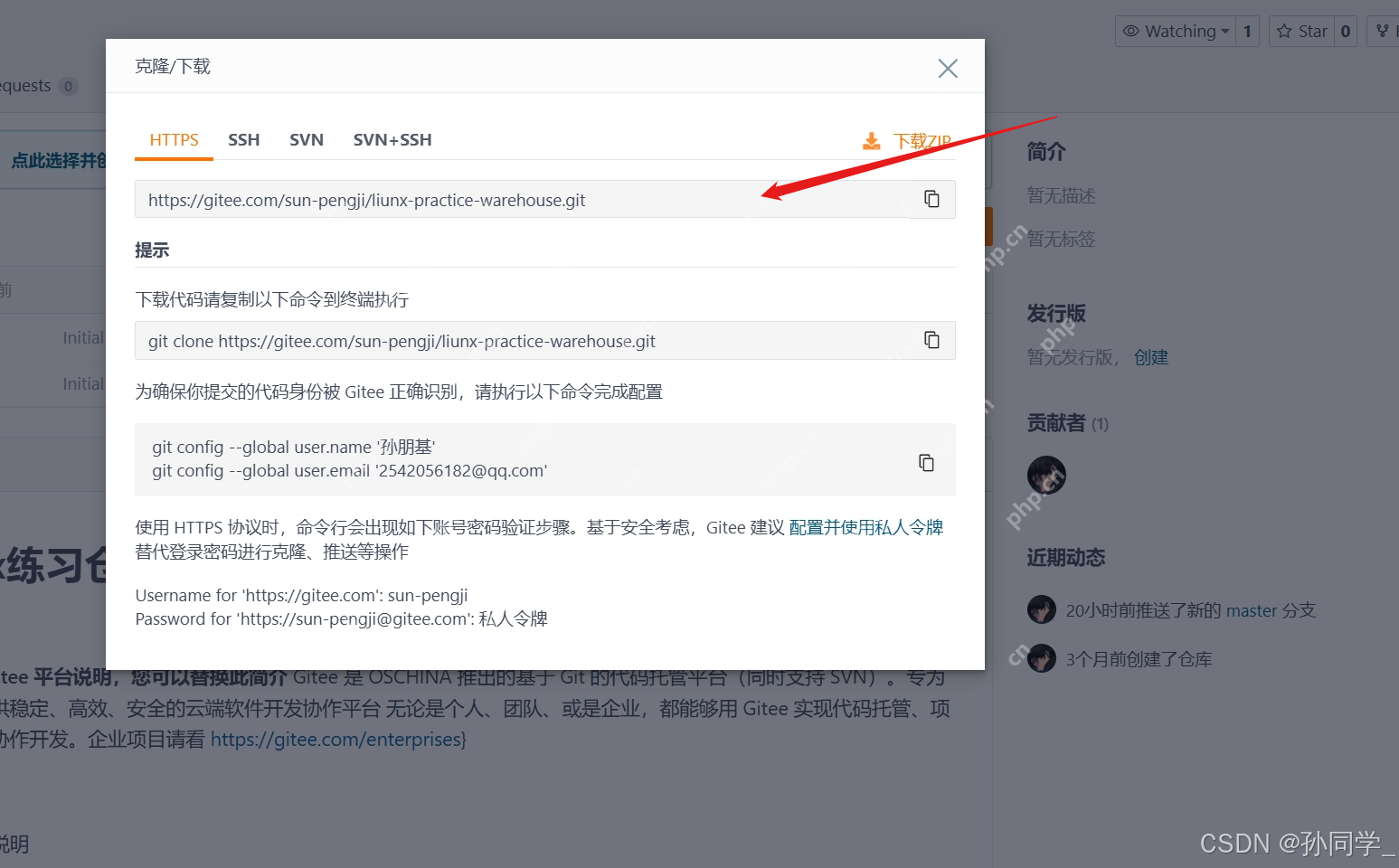Copy the git config commands

point(926,462)
